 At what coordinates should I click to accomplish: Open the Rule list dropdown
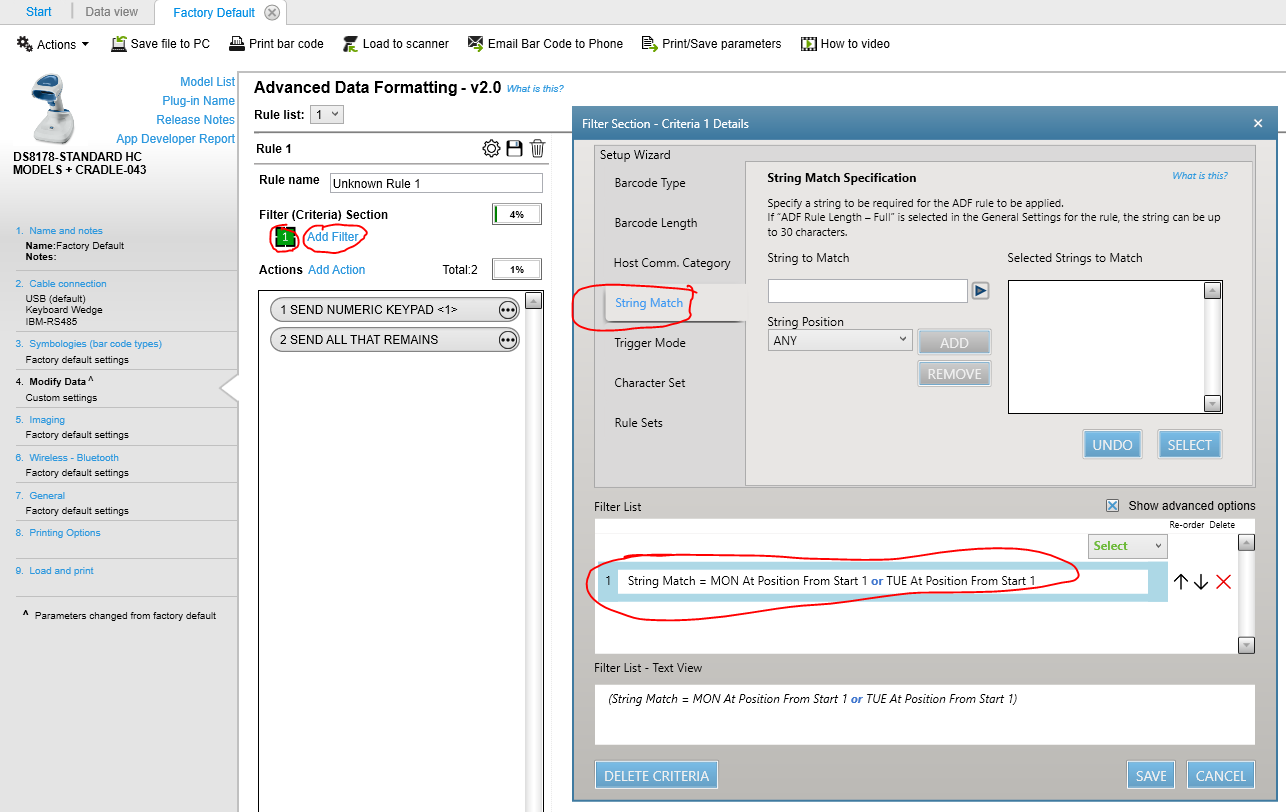(x=327, y=115)
